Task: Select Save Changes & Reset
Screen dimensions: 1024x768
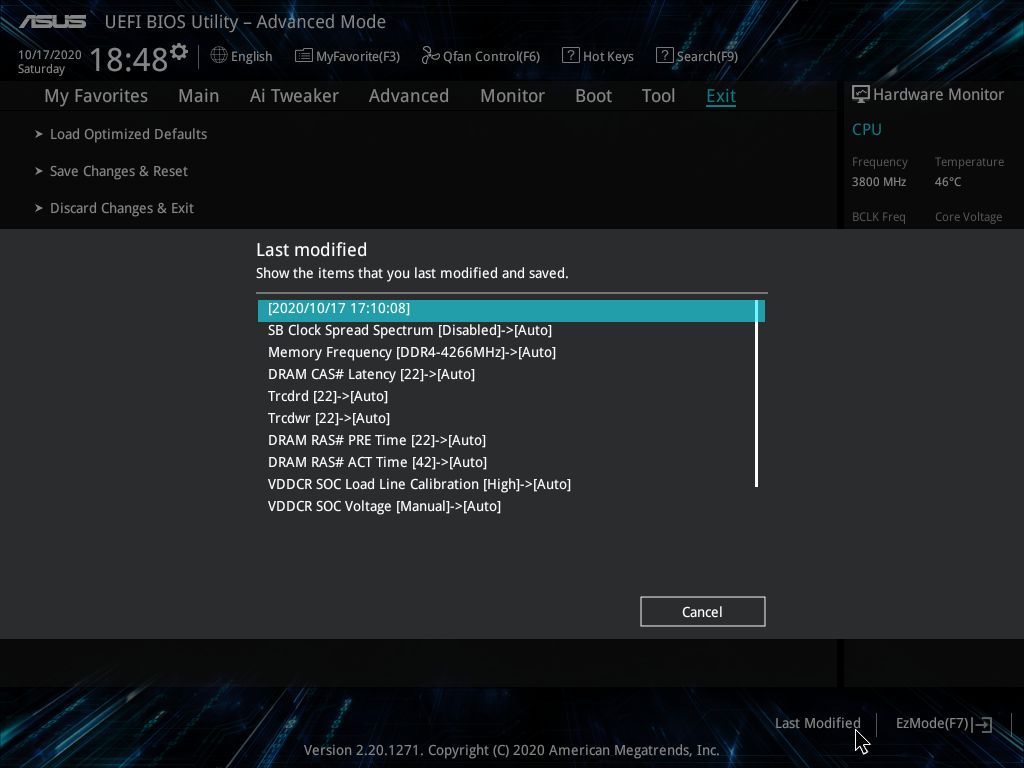Action: pos(119,171)
